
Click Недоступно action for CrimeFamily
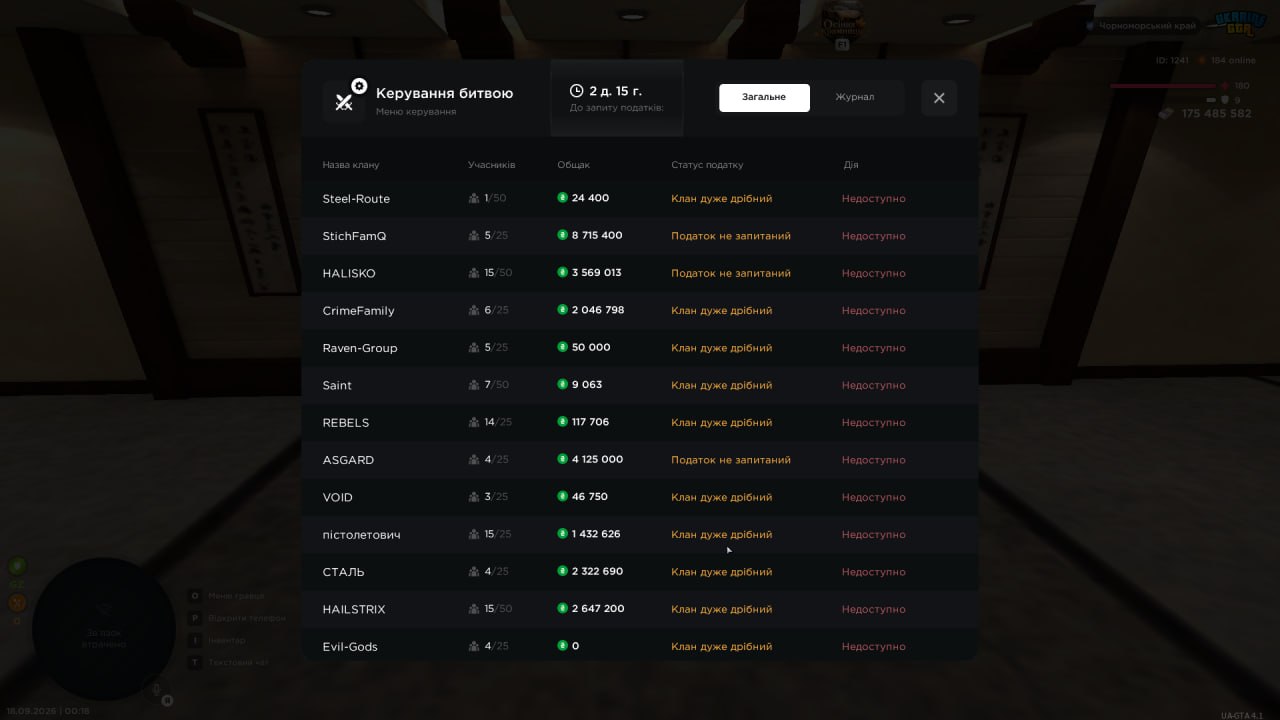(x=873, y=310)
